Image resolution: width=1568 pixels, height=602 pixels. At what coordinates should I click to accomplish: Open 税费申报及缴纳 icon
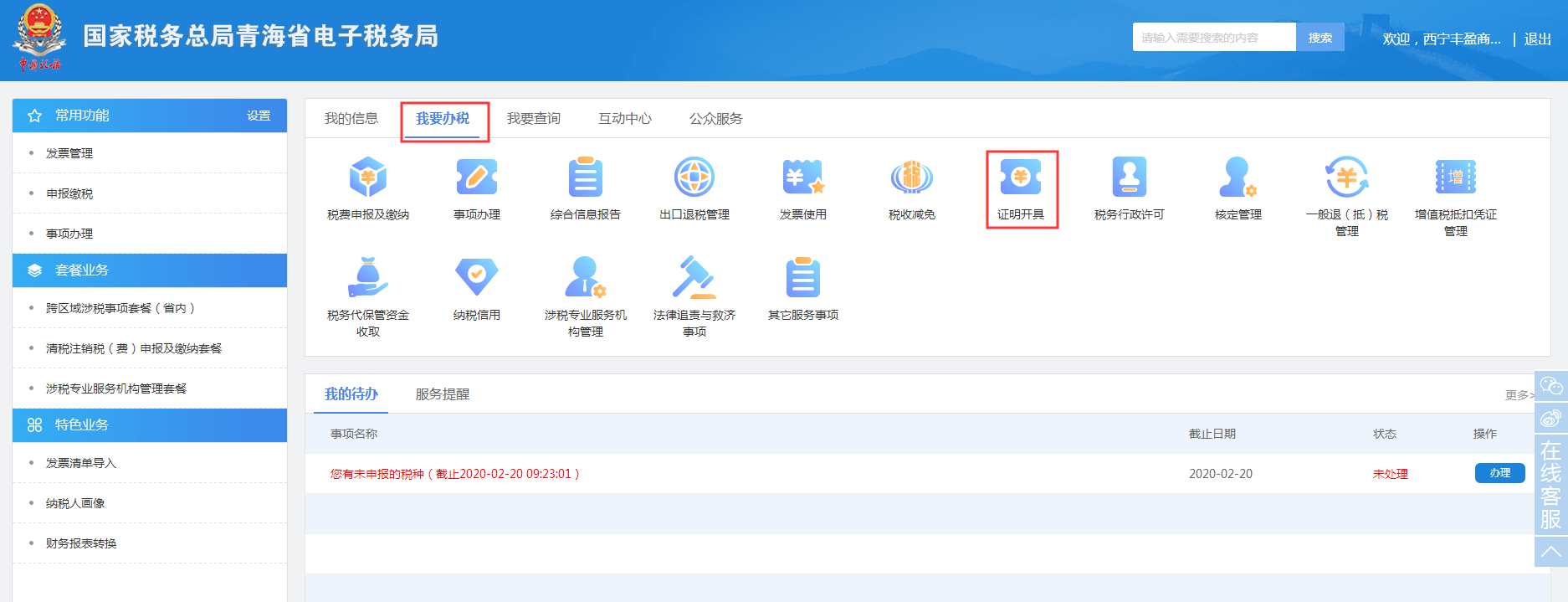(368, 178)
